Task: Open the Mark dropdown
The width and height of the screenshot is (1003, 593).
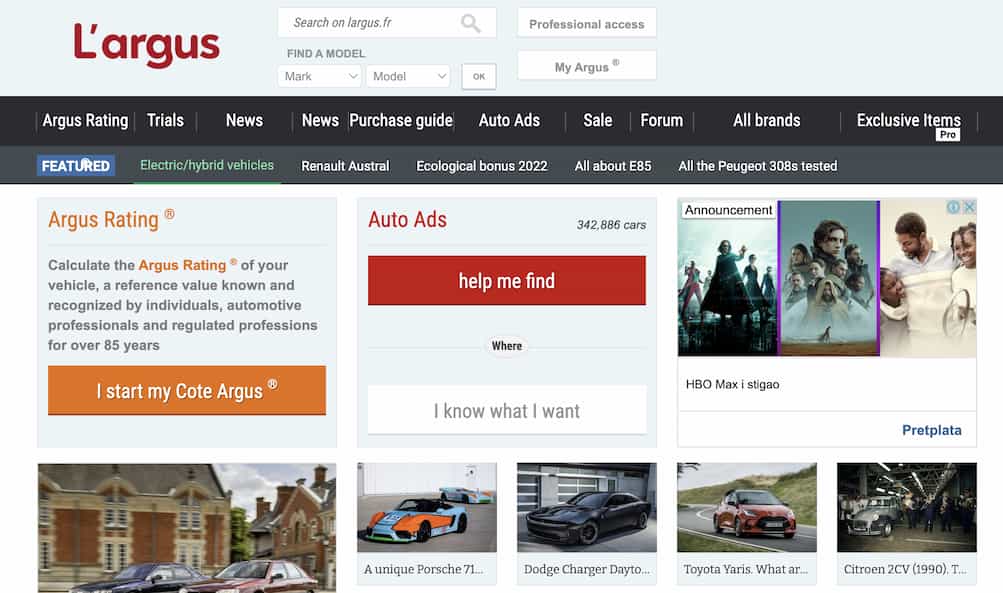Action: pos(319,76)
